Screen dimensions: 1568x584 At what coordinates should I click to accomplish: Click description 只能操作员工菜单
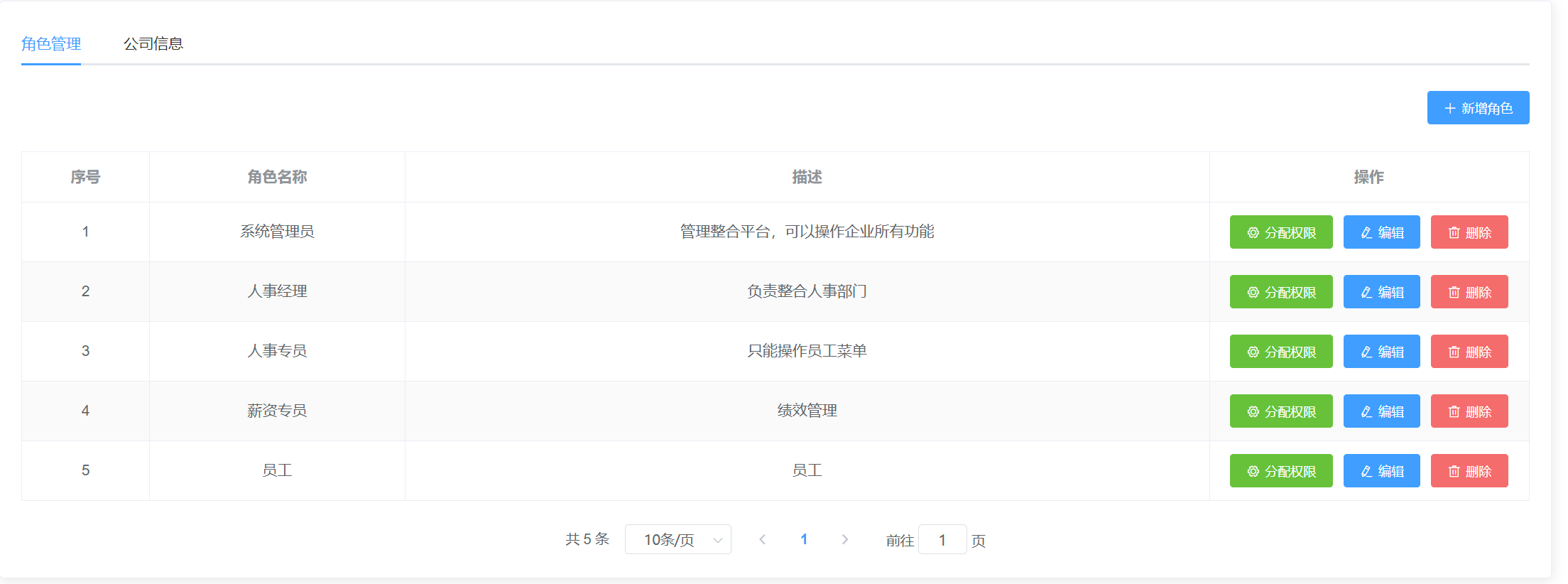[807, 351]
